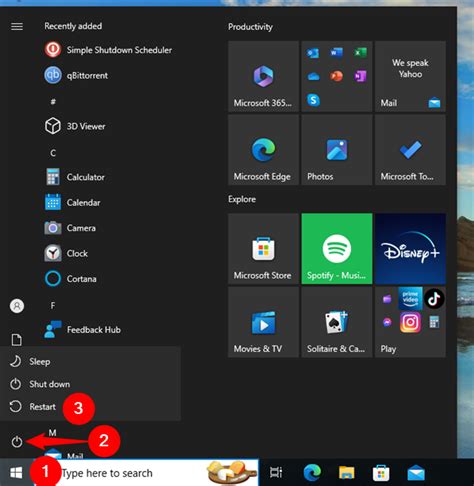Open the Movies & TV tile

tap(263, 322)
